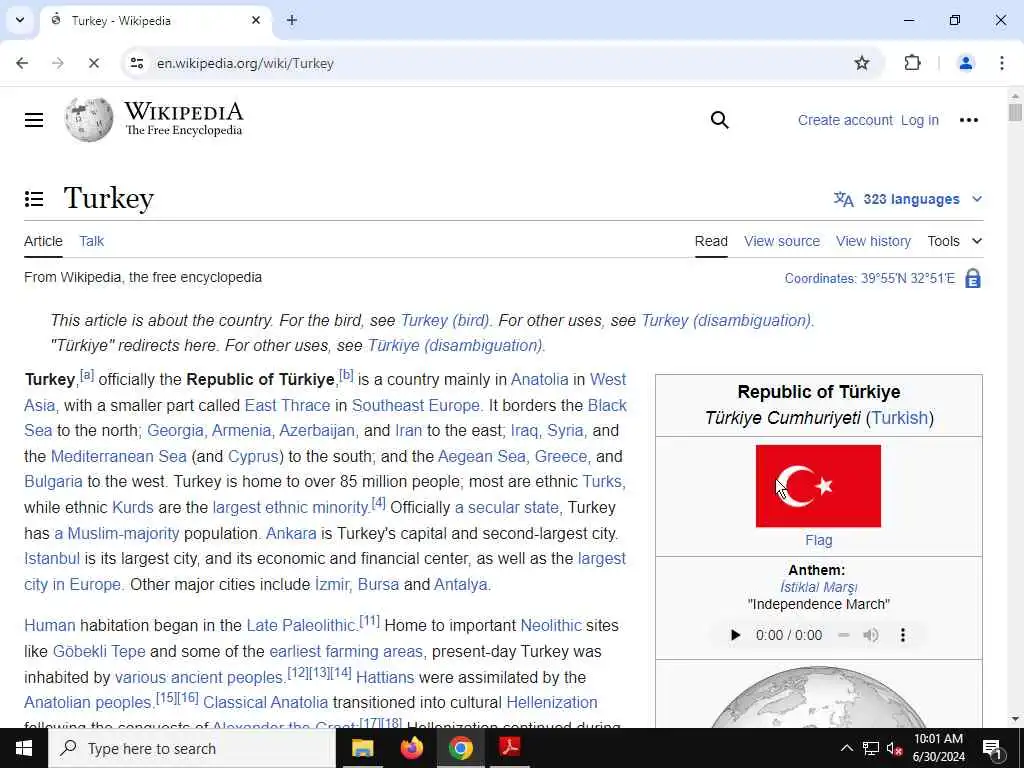This screenshot has width=1024, height=768.
Task: Click the page protection padlock icon
Action: tap(972, 278)
